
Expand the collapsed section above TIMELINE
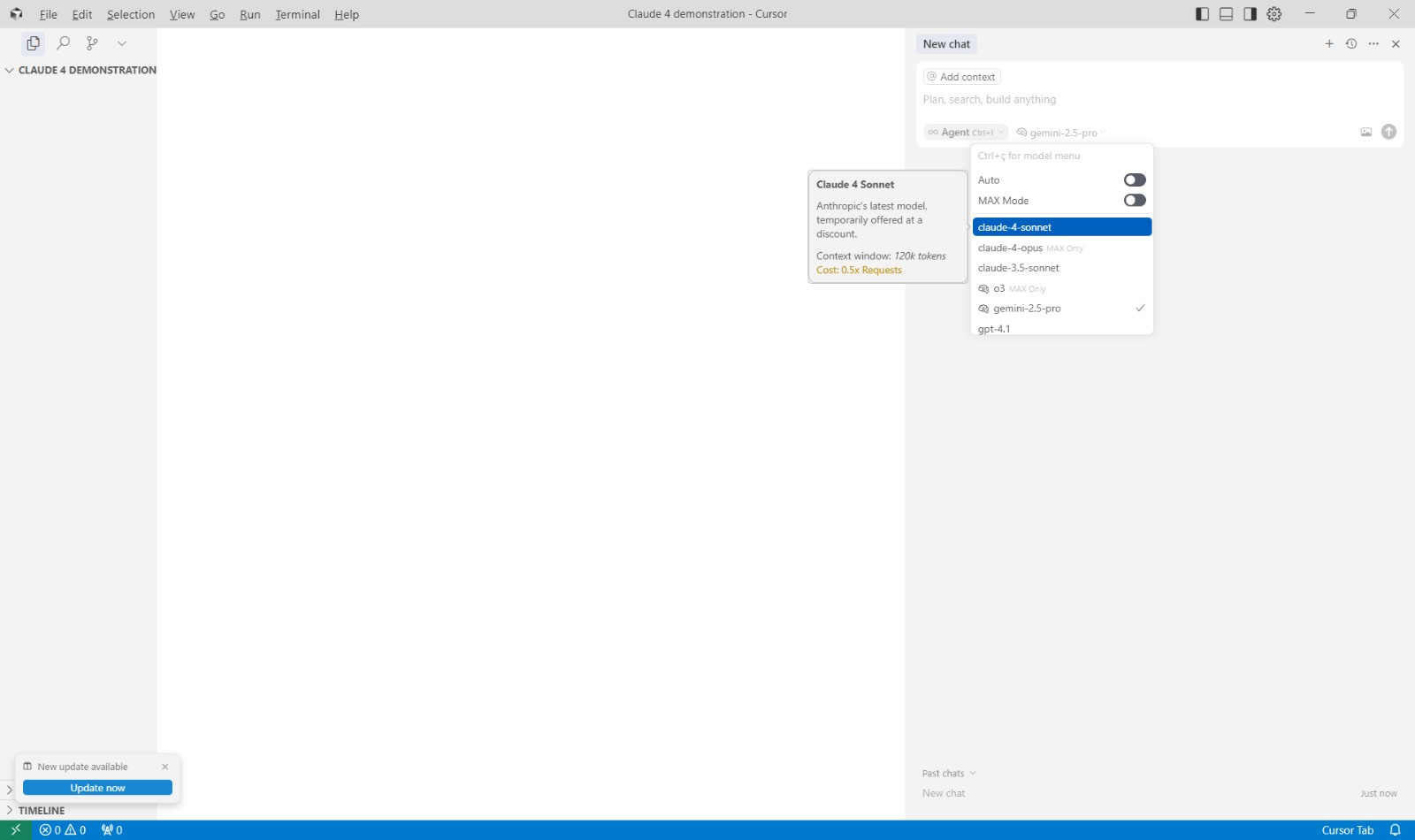pos(9,790)
